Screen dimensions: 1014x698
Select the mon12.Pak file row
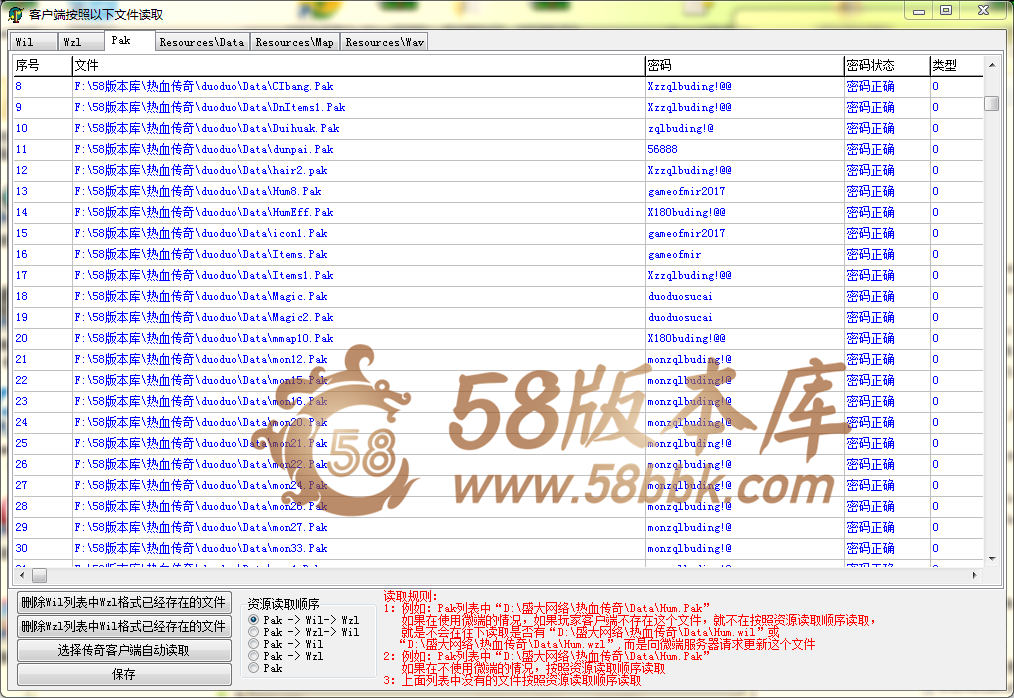(498, 360)
